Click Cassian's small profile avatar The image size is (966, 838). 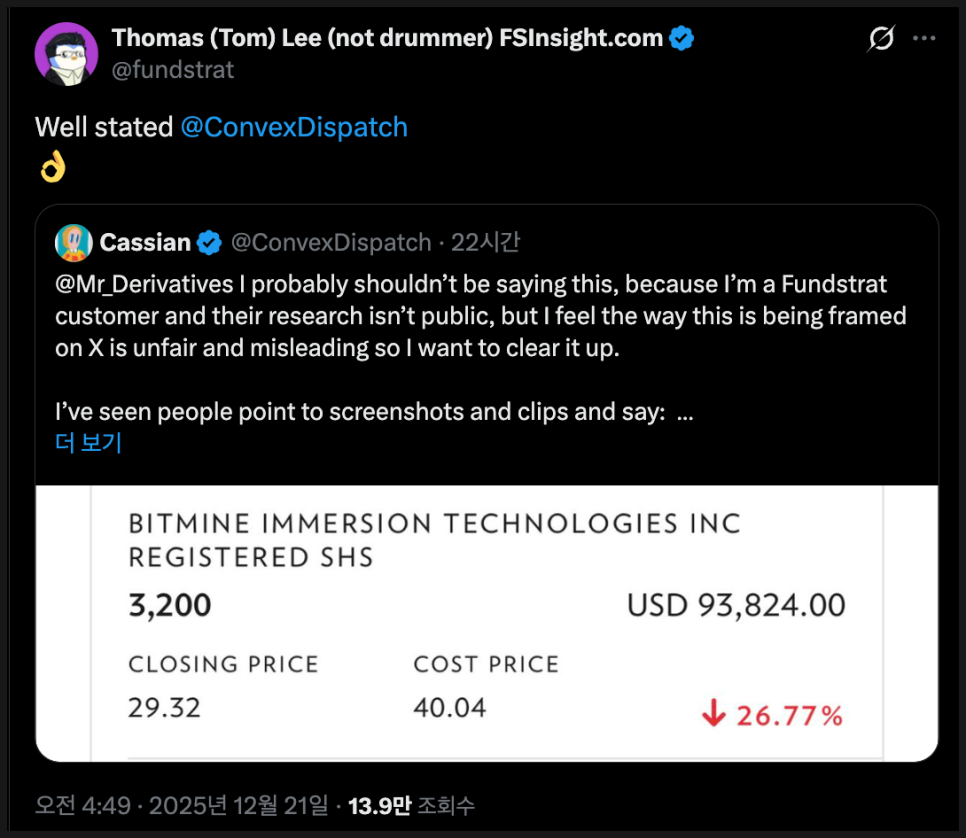[x=74, y=243]
